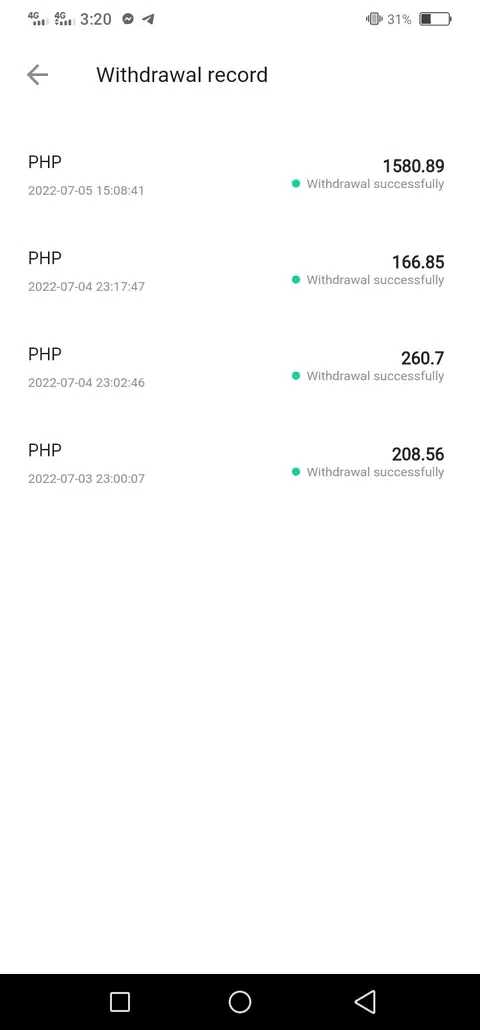Tap the vibrate mode status icon
This screenshot has width=480, height=1030.
374,19
